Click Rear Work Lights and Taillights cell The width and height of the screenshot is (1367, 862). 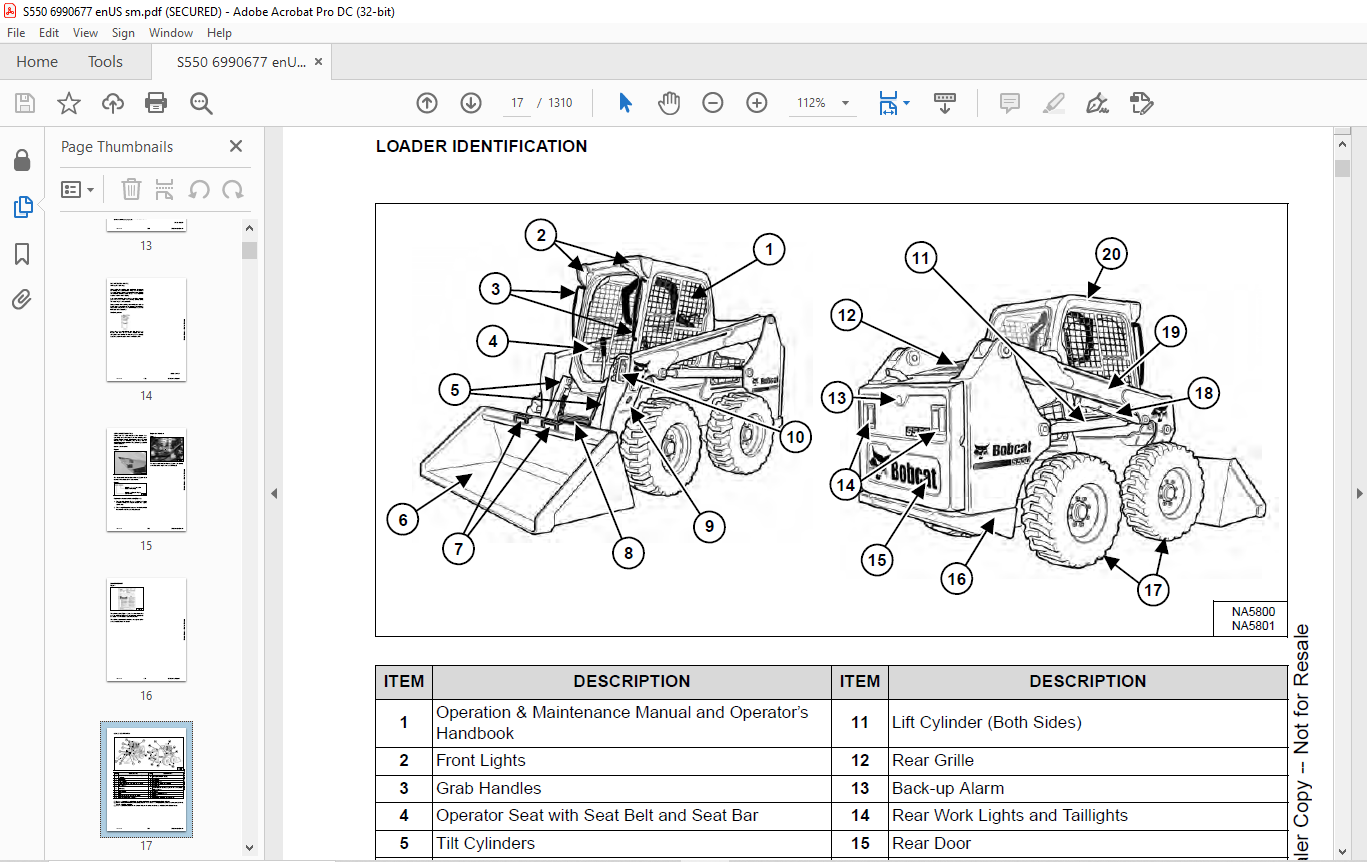[1088, 815]
